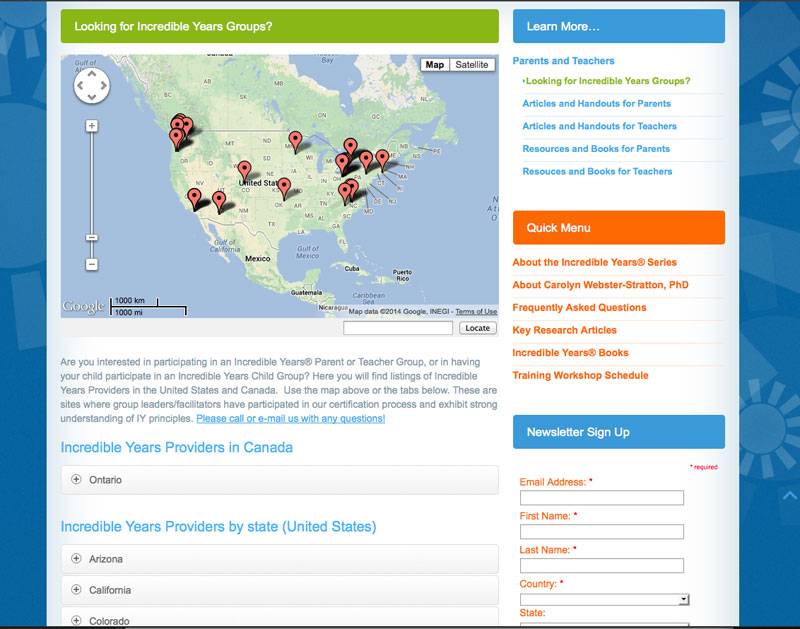Click the 'Newsletter Sign Up' header

pyautogui.click(x=619, y=432)
